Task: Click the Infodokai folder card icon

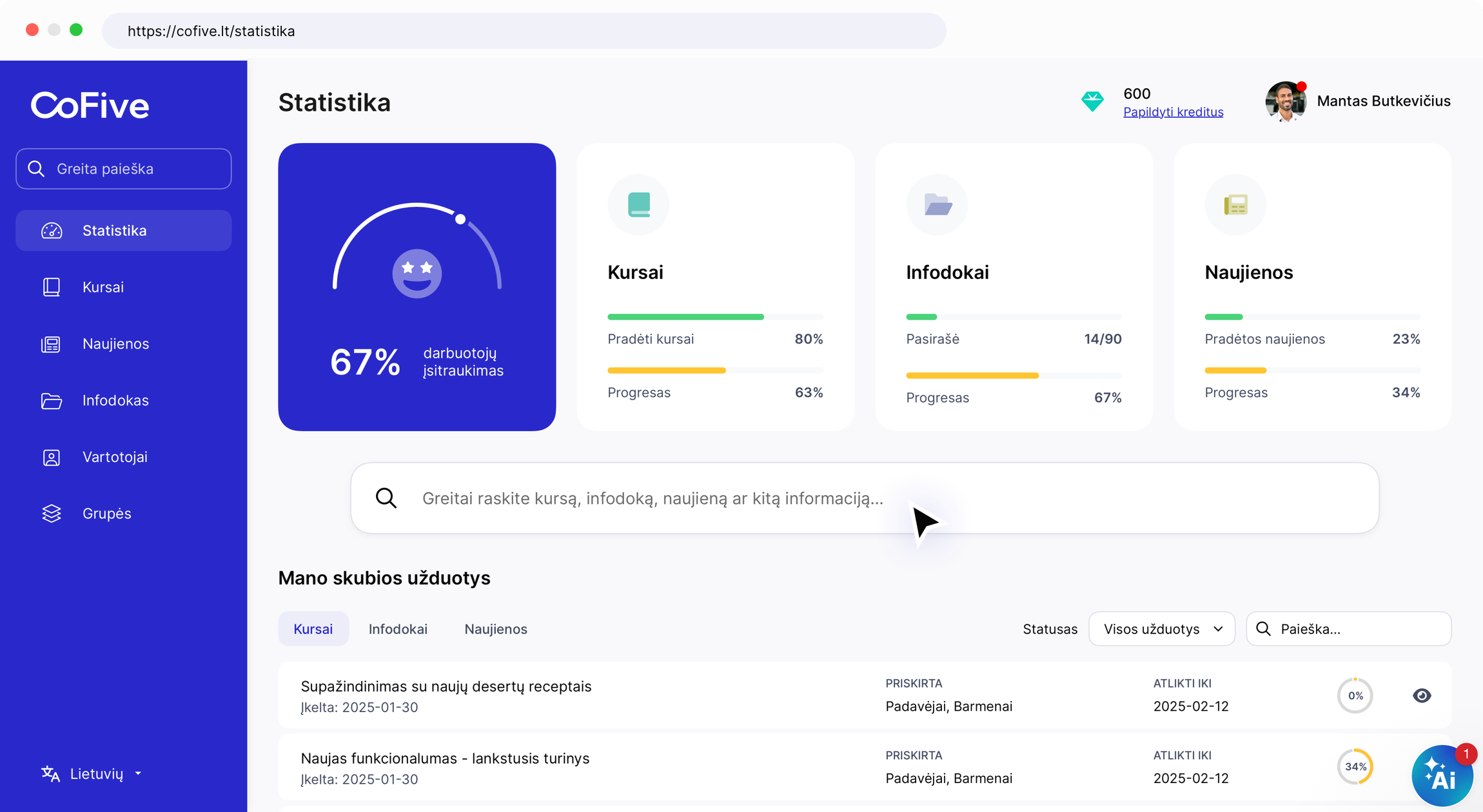Action: (x=938, y=205)
